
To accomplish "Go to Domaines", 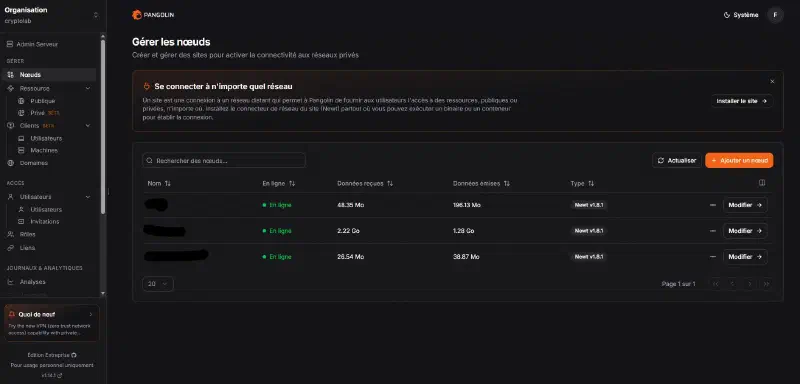I will point(34,163).
